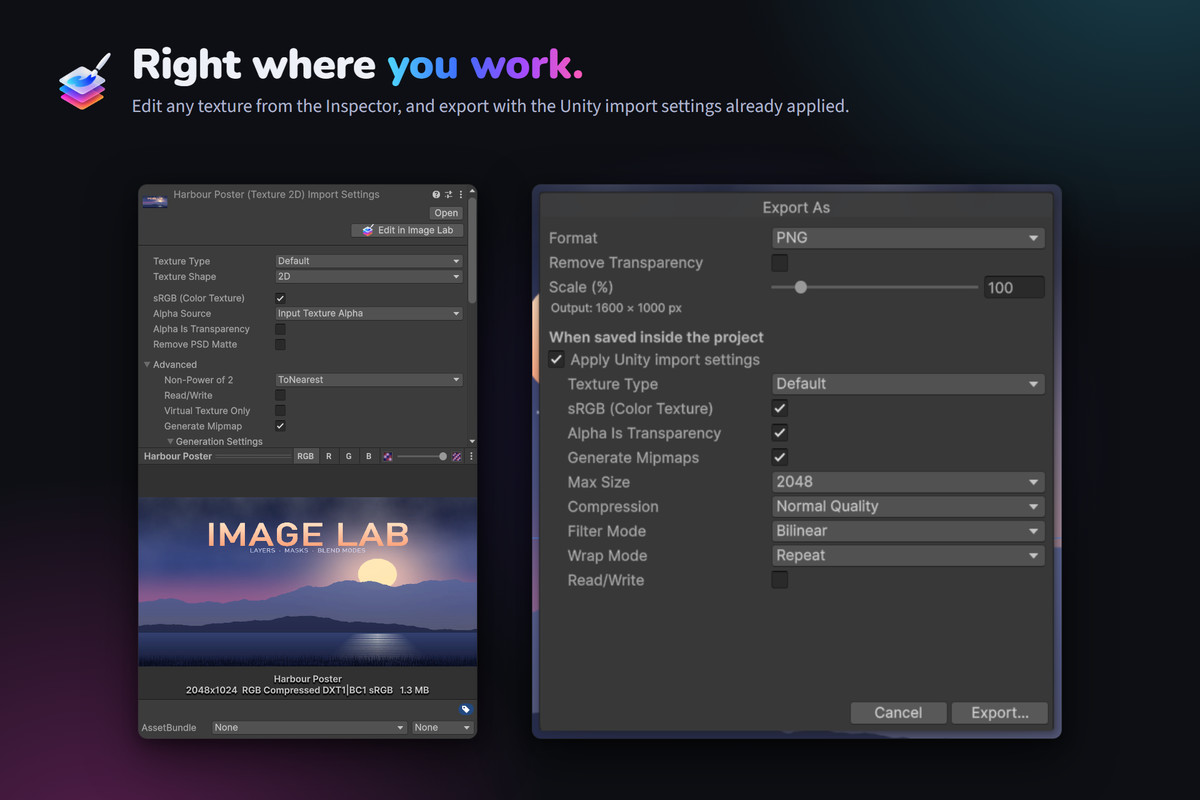
Task: Open the Import Settings header kebab menu
Action: (461, 195)
